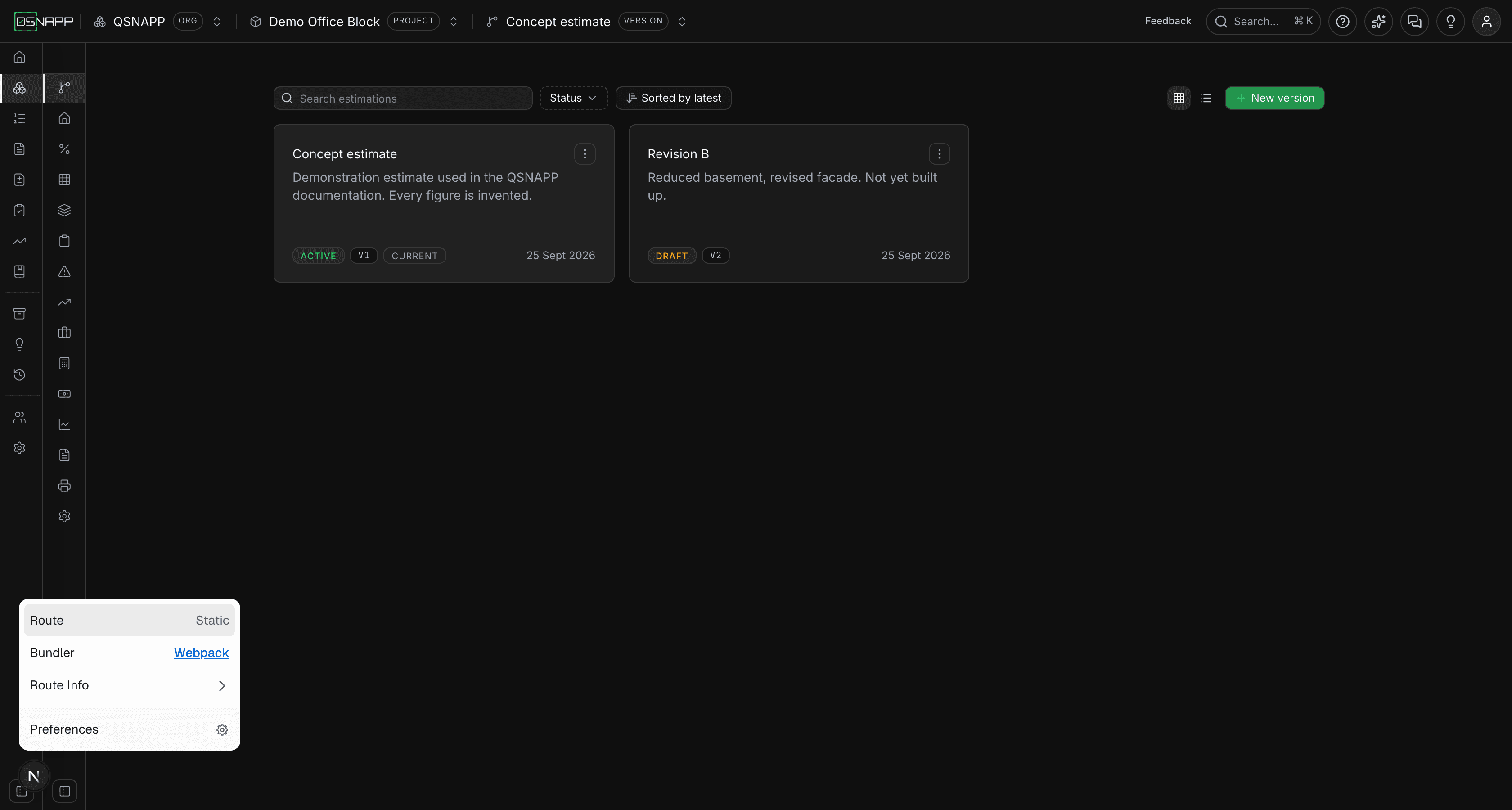Open the briefcase icon in the sidebar

pyautogui.click(x=64, y=333)
